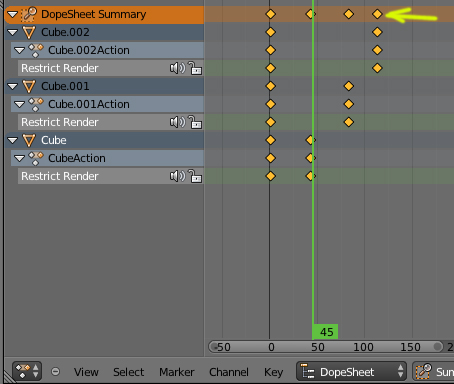454x384 pixels.
Task: Collapse the Cube.001Action group
Action: coord(20,104)
